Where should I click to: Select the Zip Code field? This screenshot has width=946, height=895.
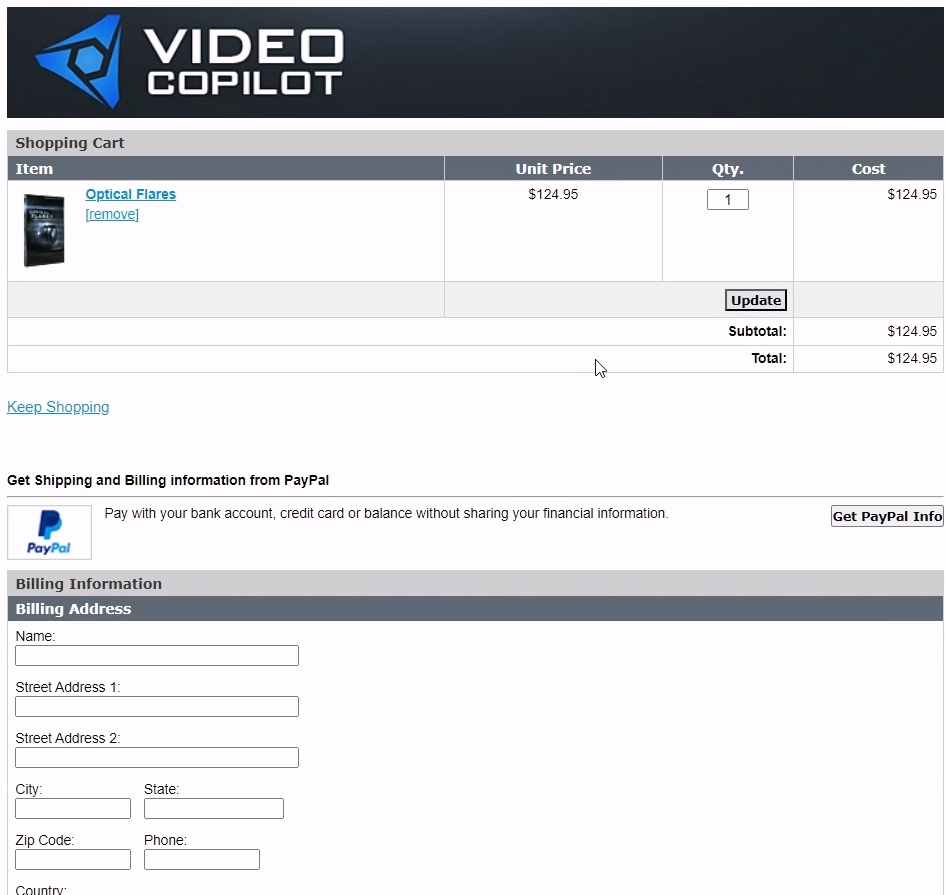coord(73,859)
